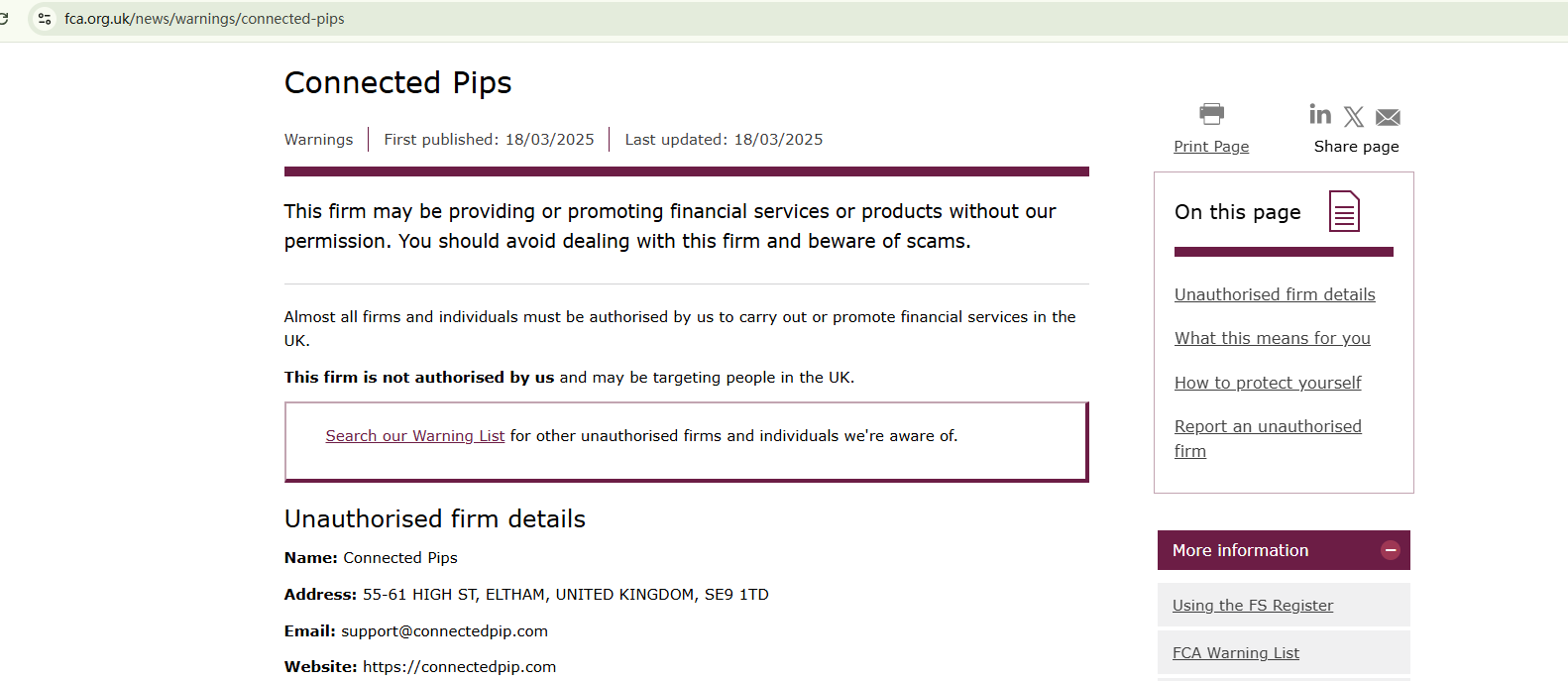Jump to Unauthorised firm details section

(1275, 294)
